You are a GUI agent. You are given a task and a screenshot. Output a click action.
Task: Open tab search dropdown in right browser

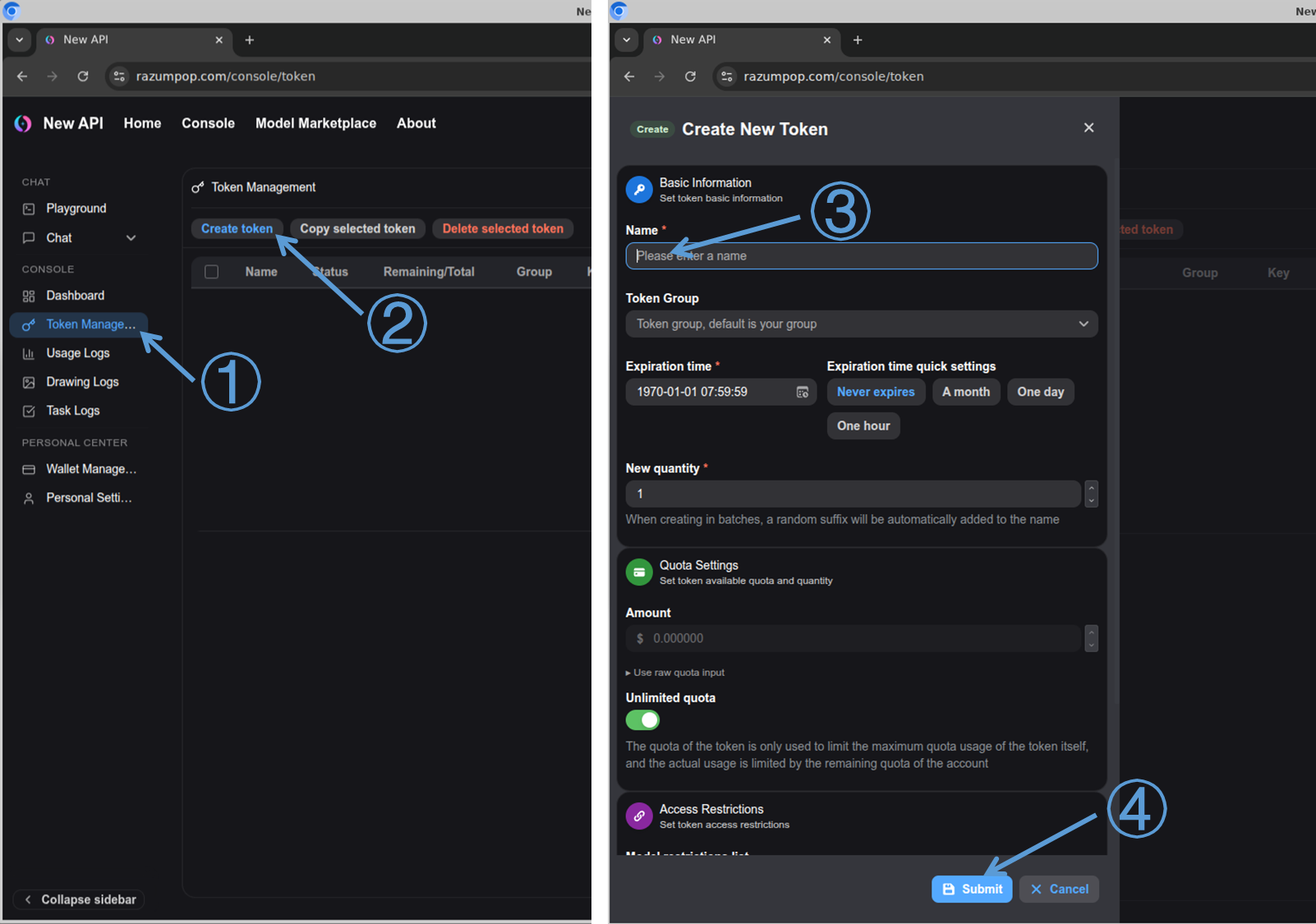click(627, 39)
